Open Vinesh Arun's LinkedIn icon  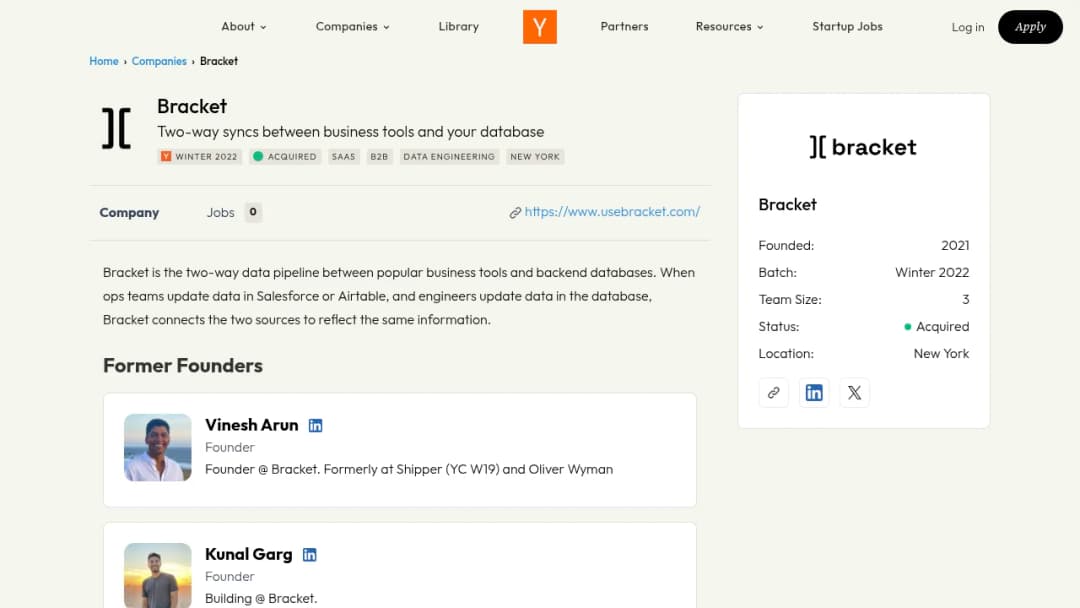315,426
